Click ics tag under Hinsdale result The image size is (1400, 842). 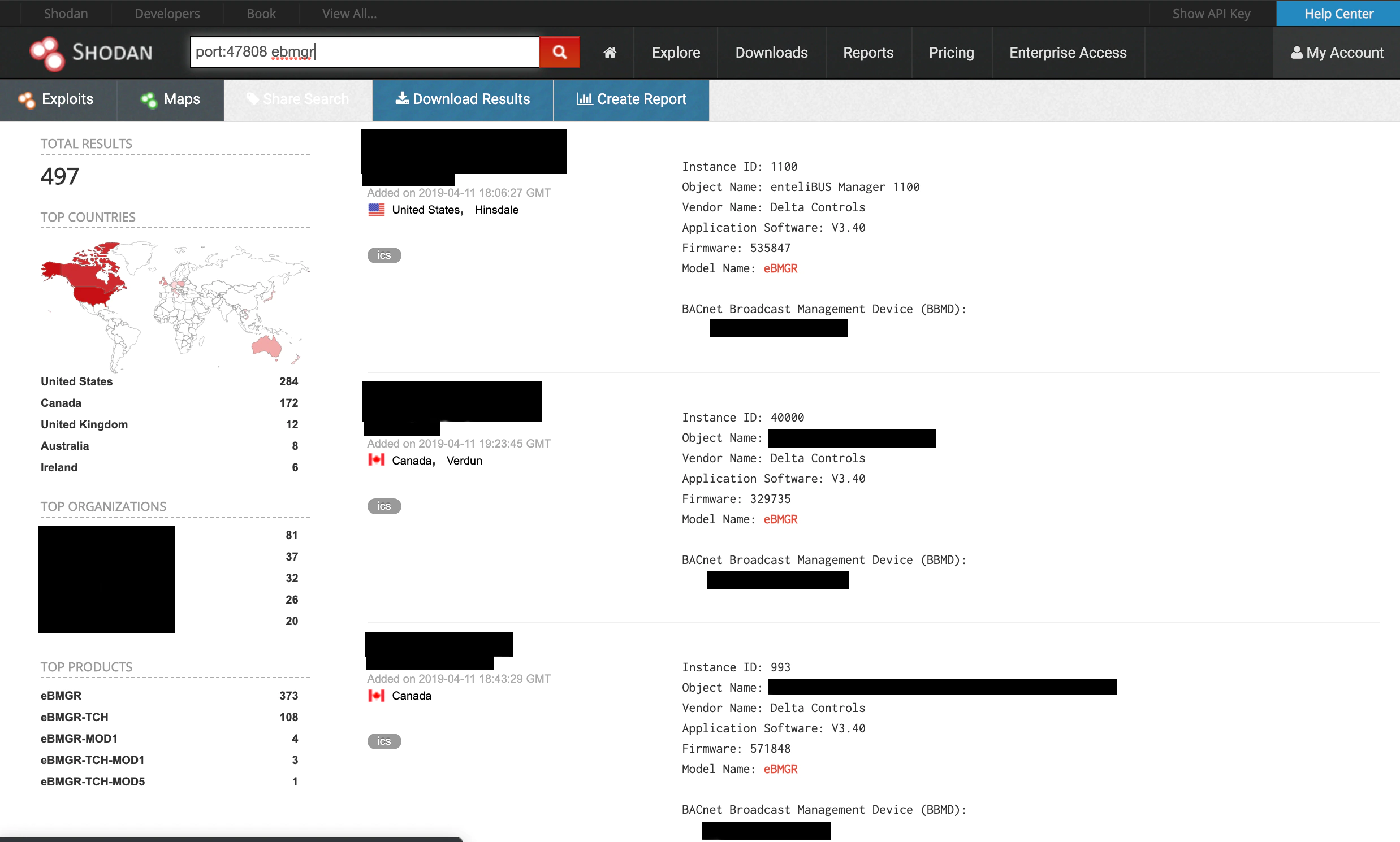pos(384,255)
